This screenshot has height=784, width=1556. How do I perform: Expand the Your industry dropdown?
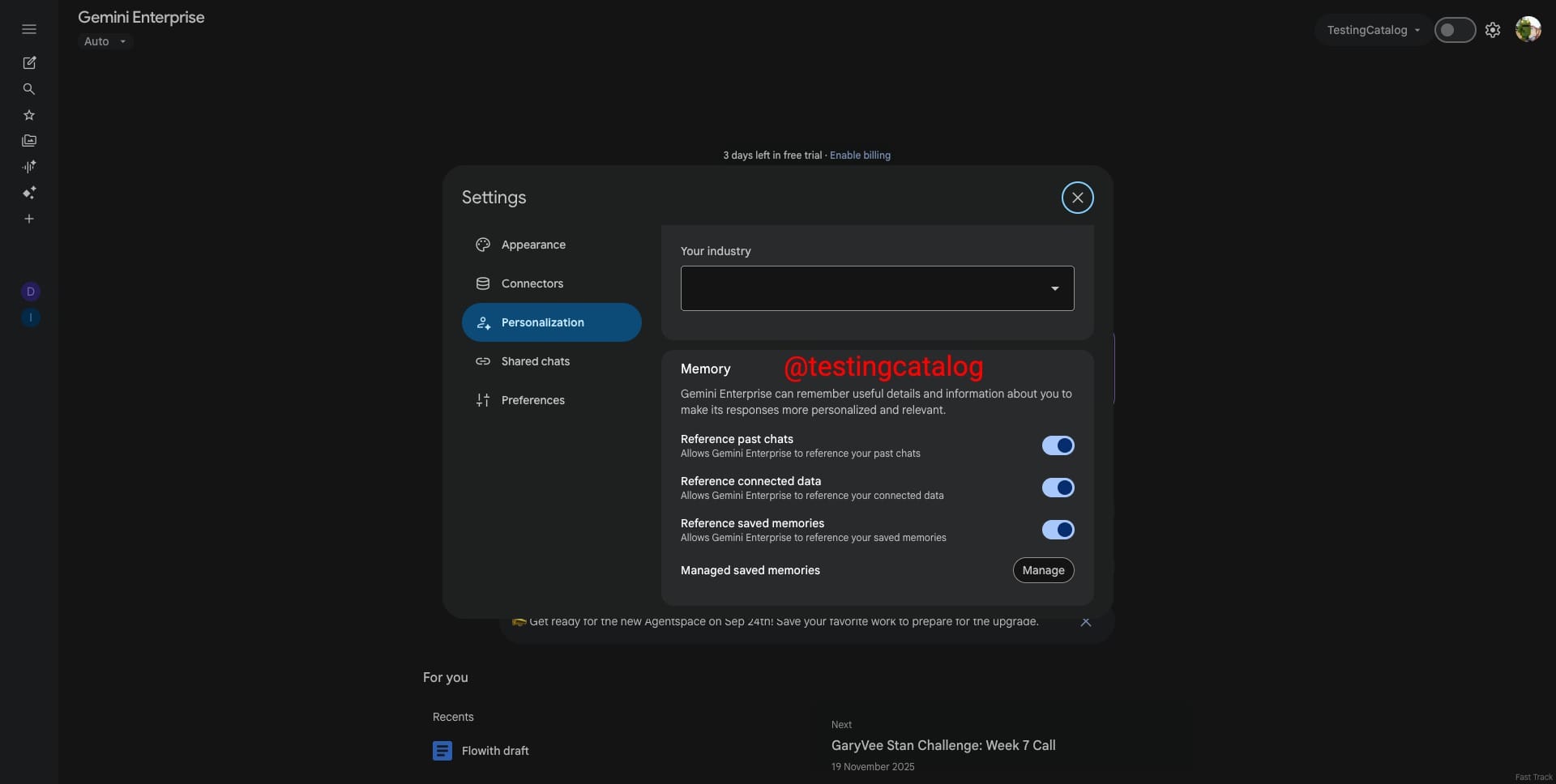click(x=877, y=288)
